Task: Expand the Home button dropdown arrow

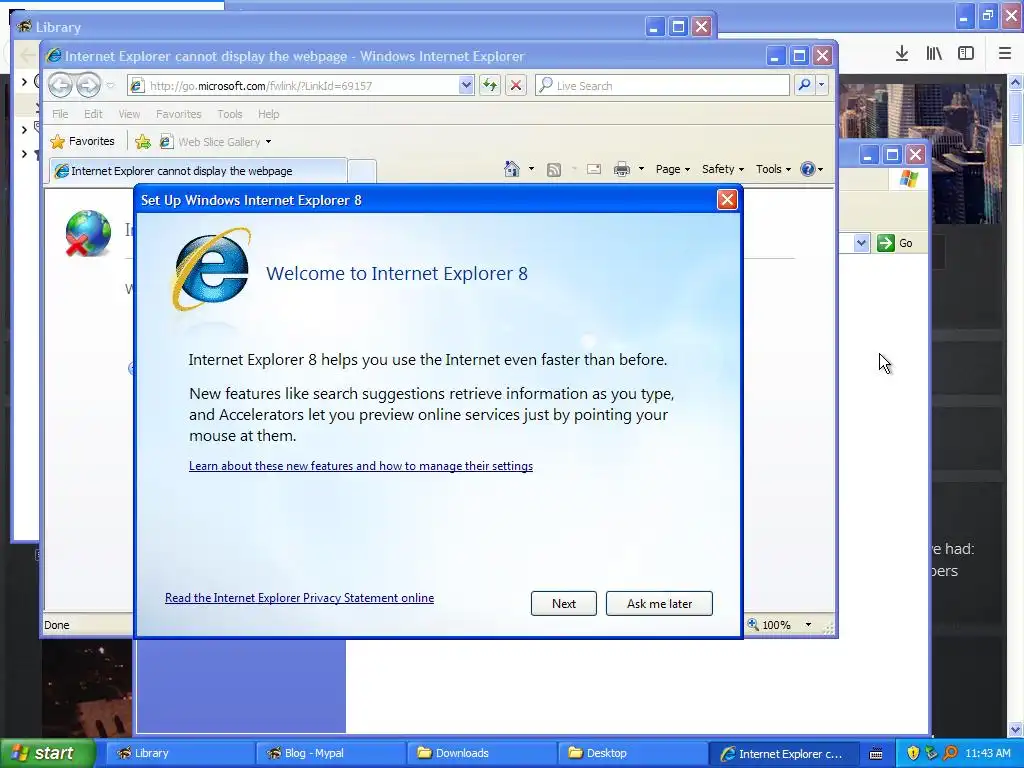Action: 531,169
